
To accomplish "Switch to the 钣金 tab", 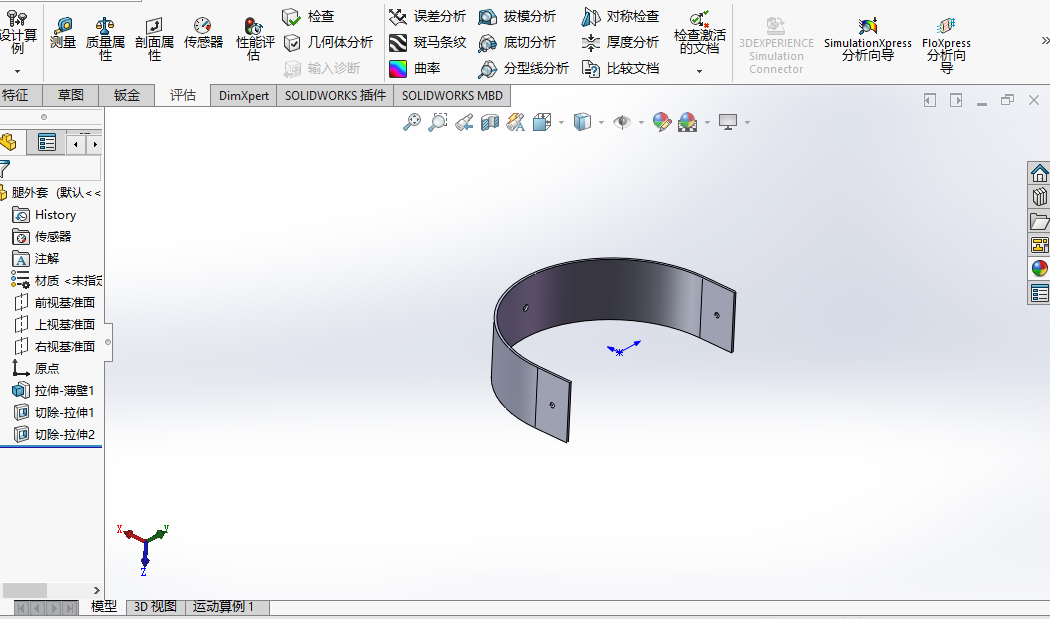I will point(127,95).
